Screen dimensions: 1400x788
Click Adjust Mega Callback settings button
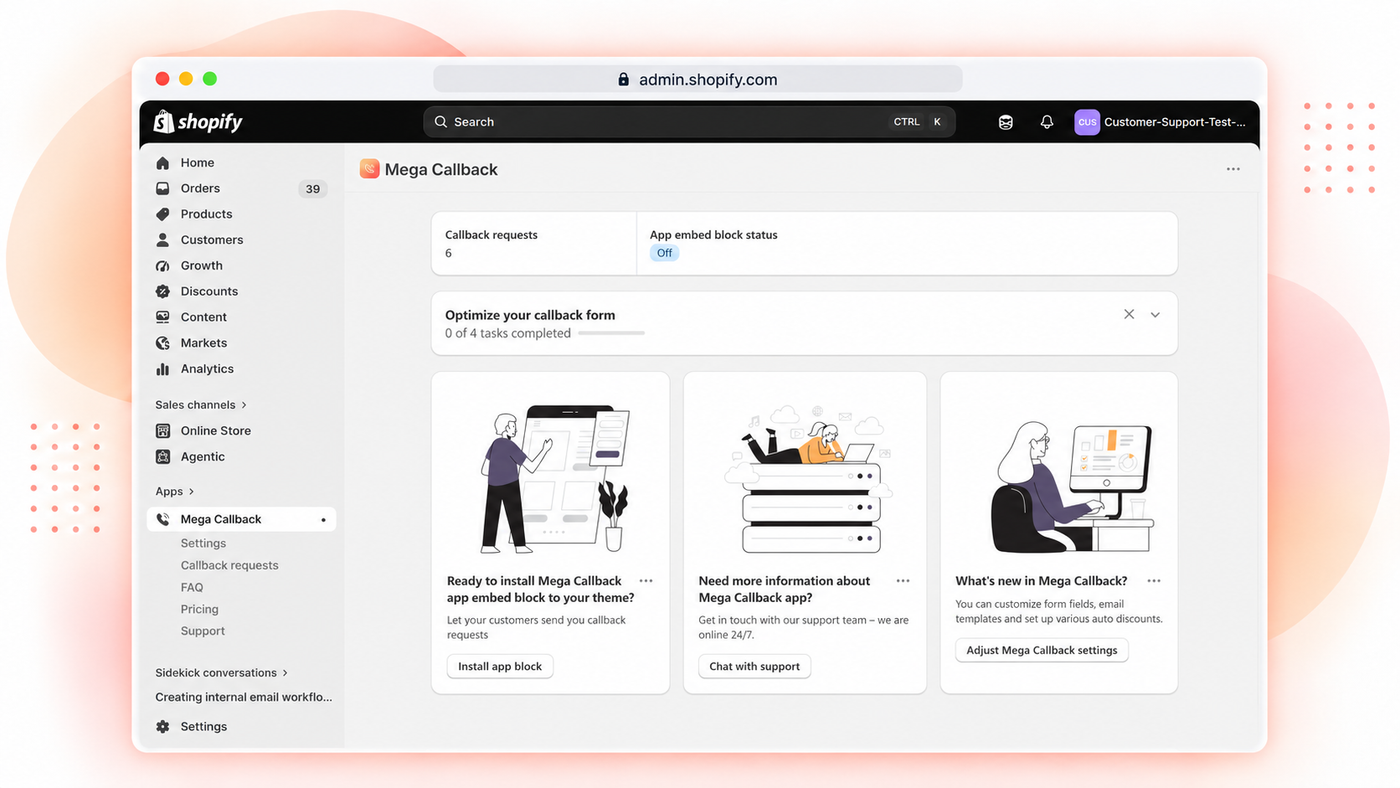(x=1042, y=650)
